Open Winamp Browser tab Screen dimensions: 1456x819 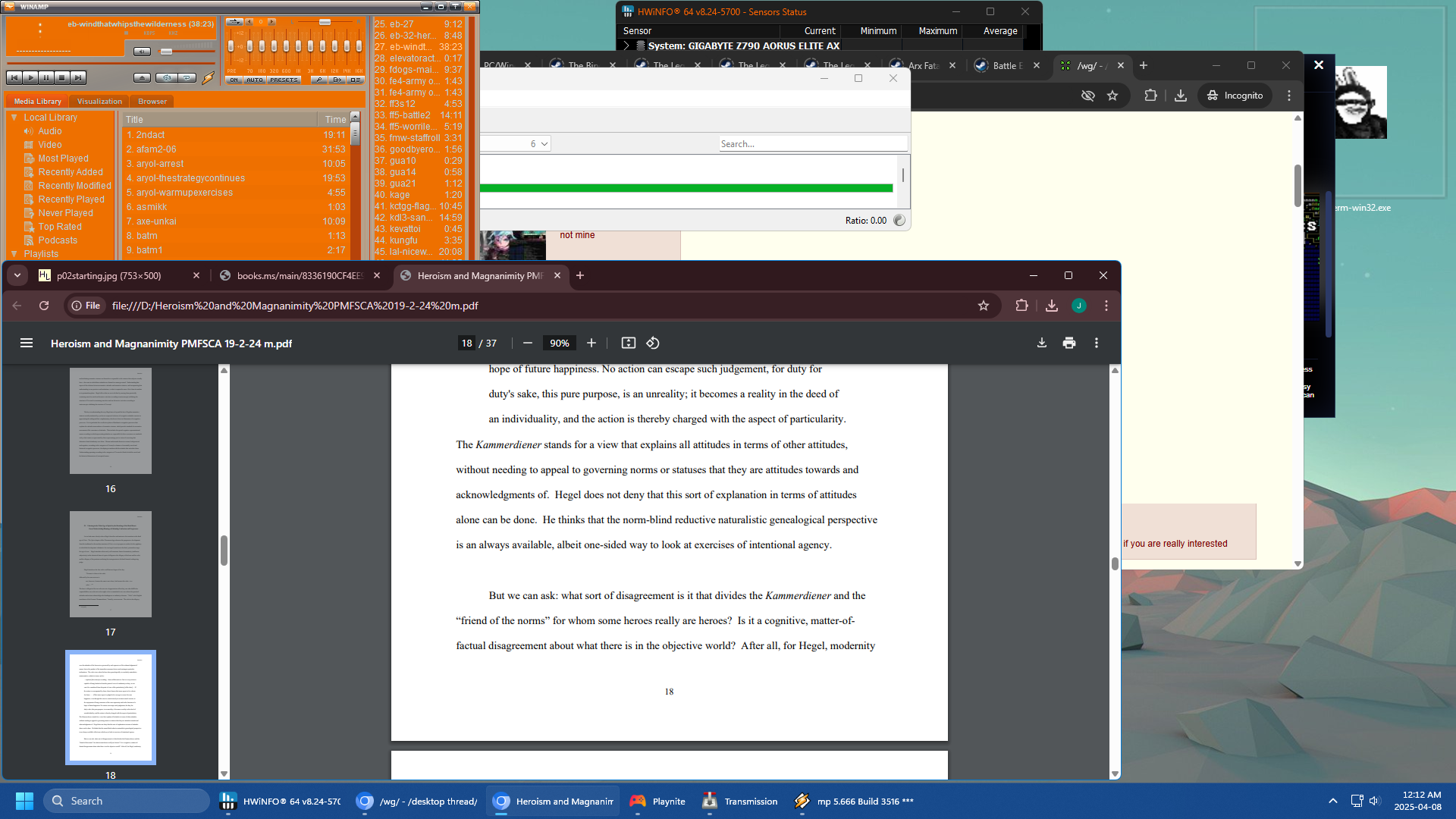pyautogui.click(x=152, y=101)
